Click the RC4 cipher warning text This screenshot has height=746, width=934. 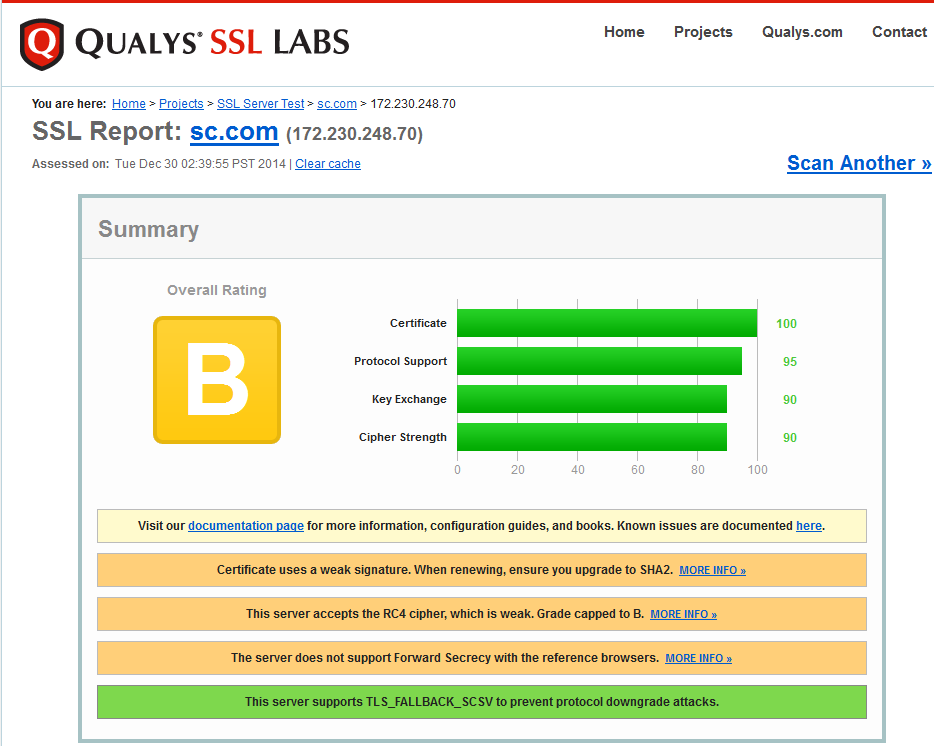[x=445, y=614]
